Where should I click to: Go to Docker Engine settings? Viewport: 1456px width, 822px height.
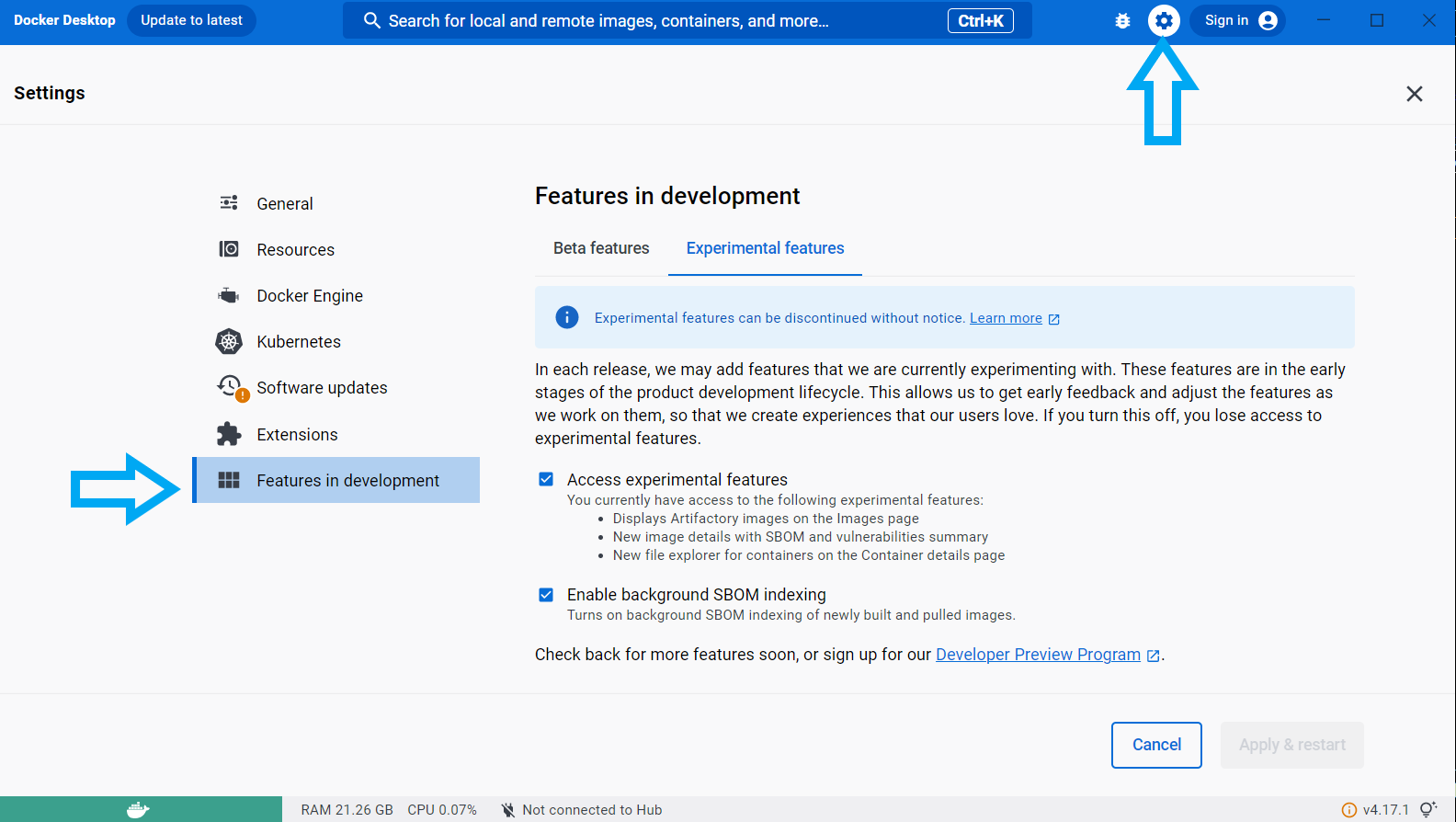(x=336, y=295)
